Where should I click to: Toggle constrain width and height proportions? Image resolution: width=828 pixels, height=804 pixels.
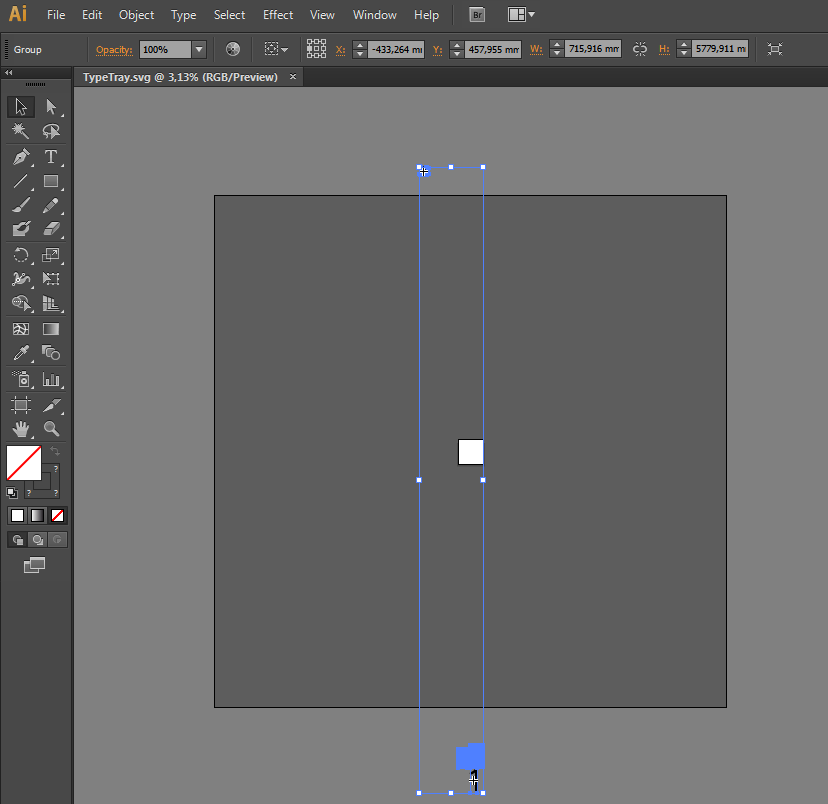click(640, 49)
